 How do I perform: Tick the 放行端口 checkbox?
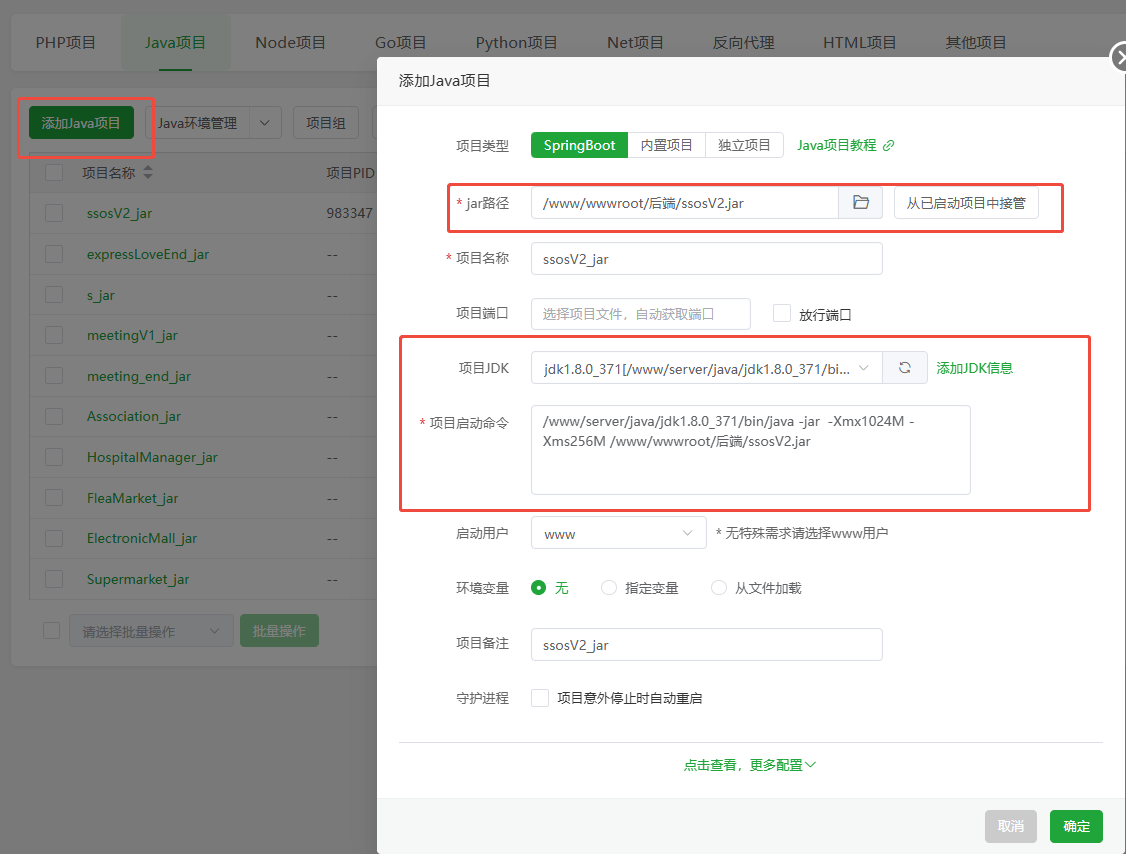click(x=781, y=313)
